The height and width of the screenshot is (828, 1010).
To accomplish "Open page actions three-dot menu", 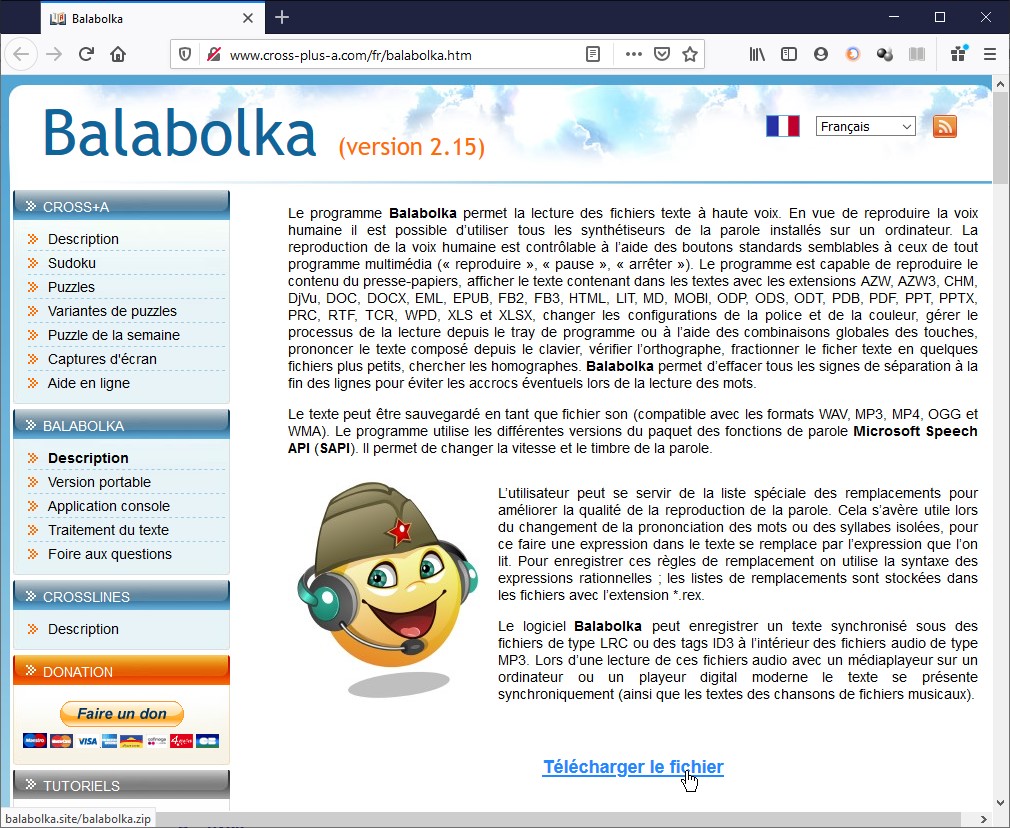I will 633,54.
